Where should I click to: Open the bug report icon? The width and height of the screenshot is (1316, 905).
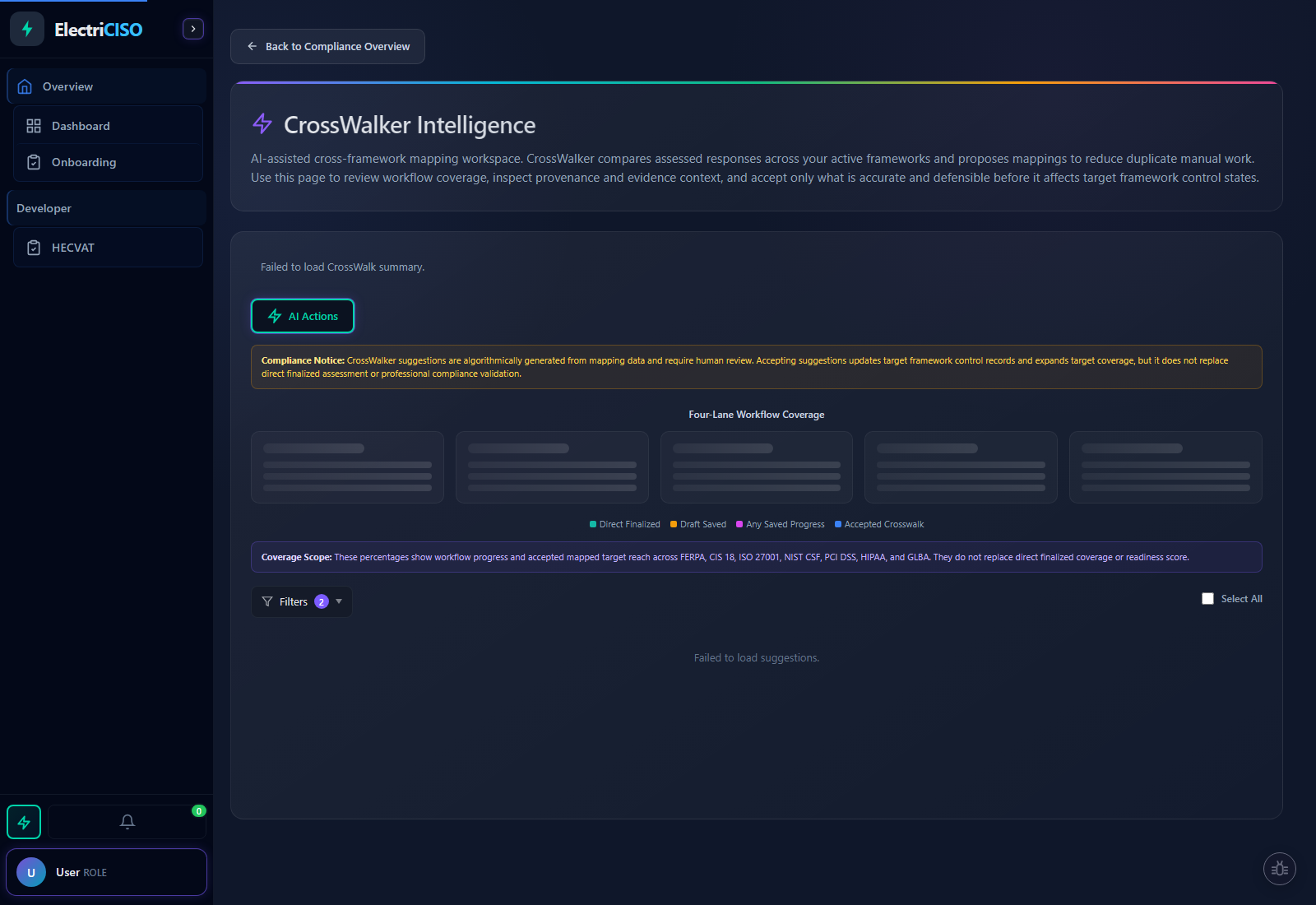tap(1279, 869)
